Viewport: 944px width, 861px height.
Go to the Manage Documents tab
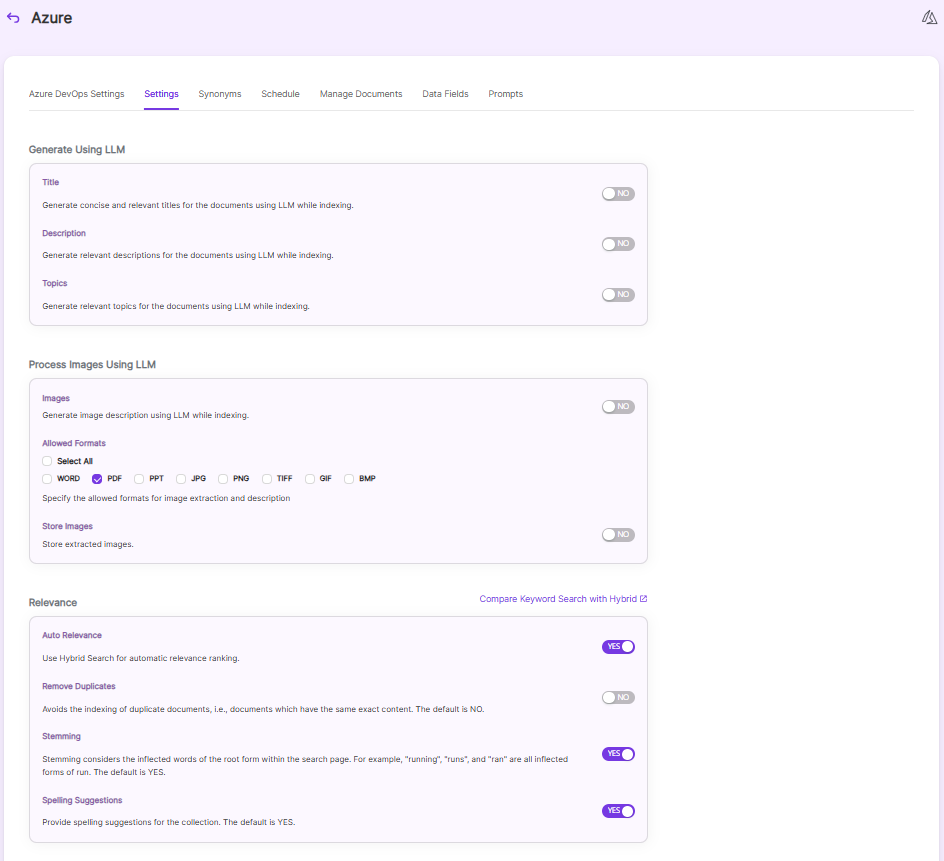pyautogui.click(x=361, y=94)
